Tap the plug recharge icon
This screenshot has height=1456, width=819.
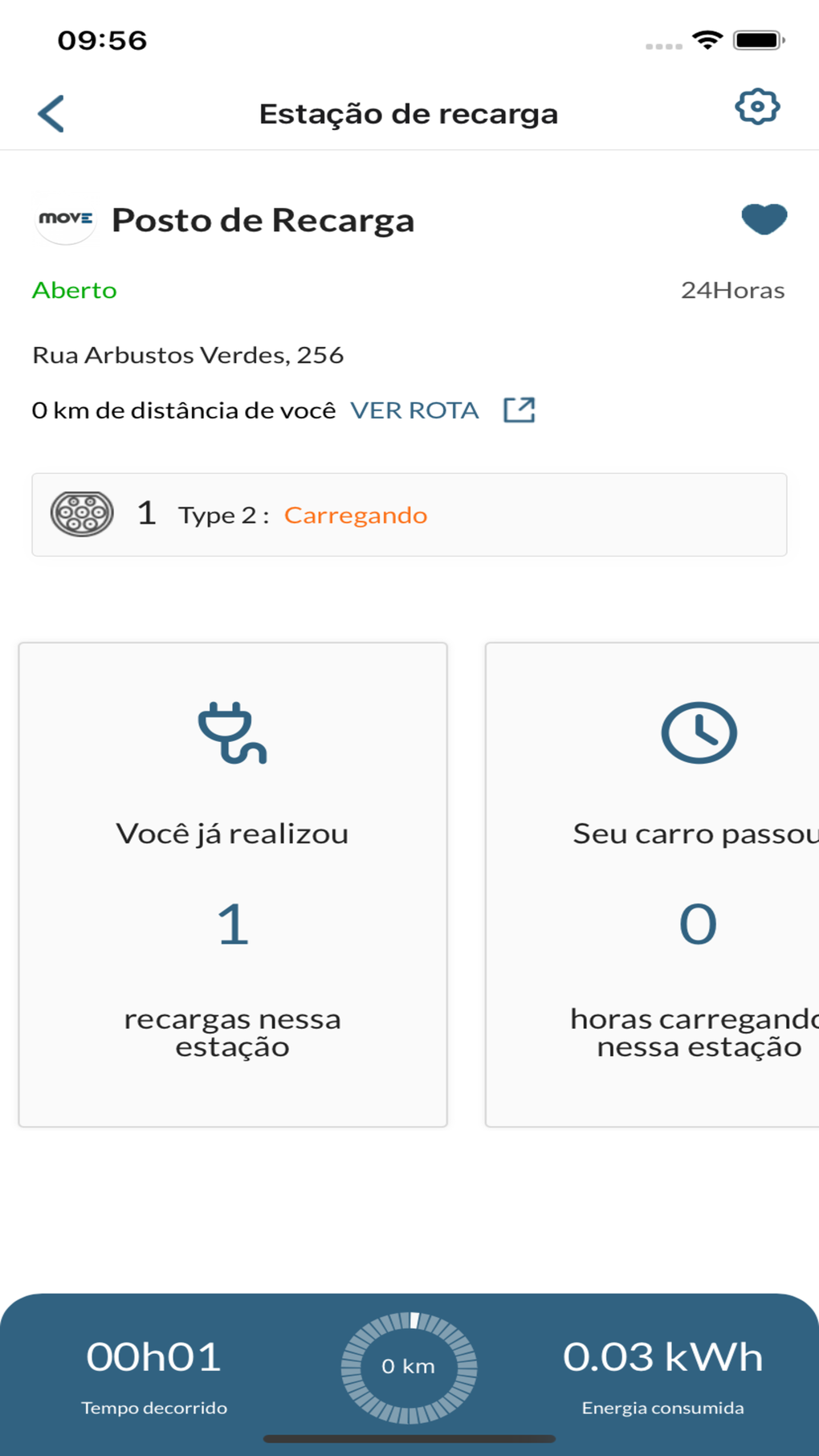[232, 732]
